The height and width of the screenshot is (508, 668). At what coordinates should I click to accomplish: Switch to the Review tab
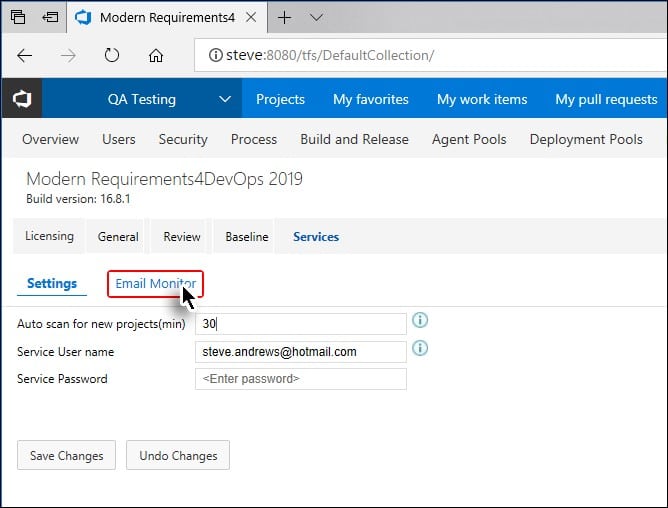pyautogui.click(x=182, y=237)
